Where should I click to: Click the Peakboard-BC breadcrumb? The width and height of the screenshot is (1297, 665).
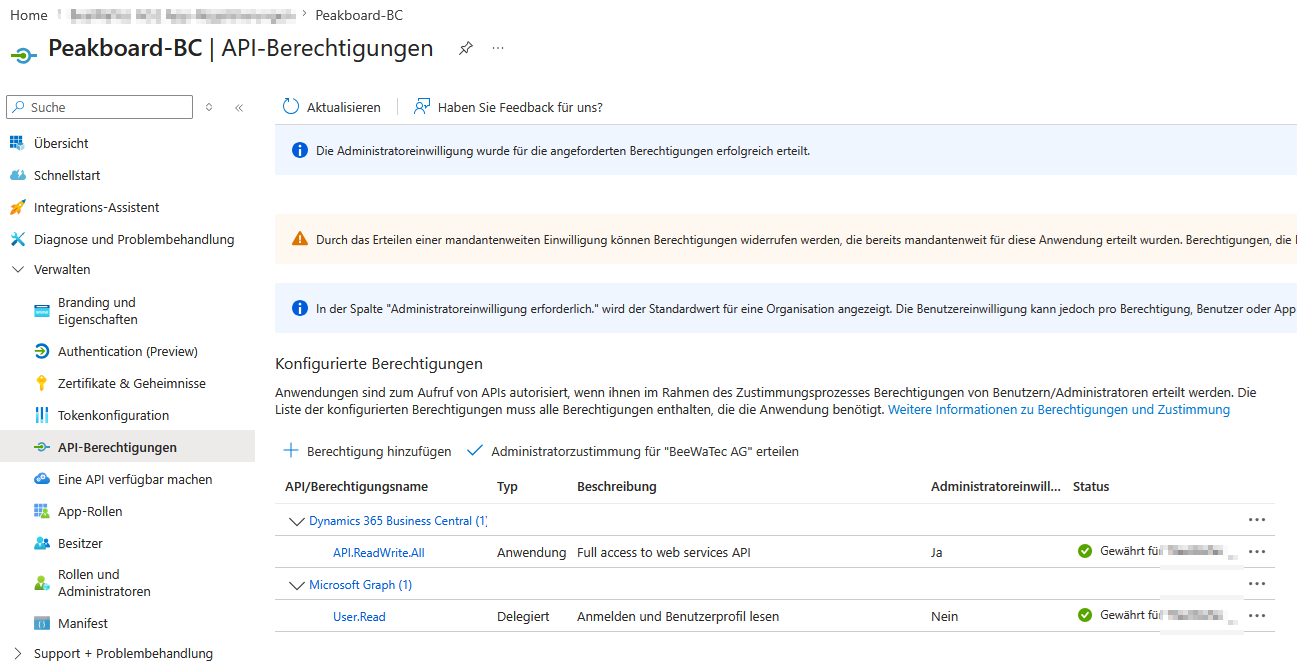point(359,15)
